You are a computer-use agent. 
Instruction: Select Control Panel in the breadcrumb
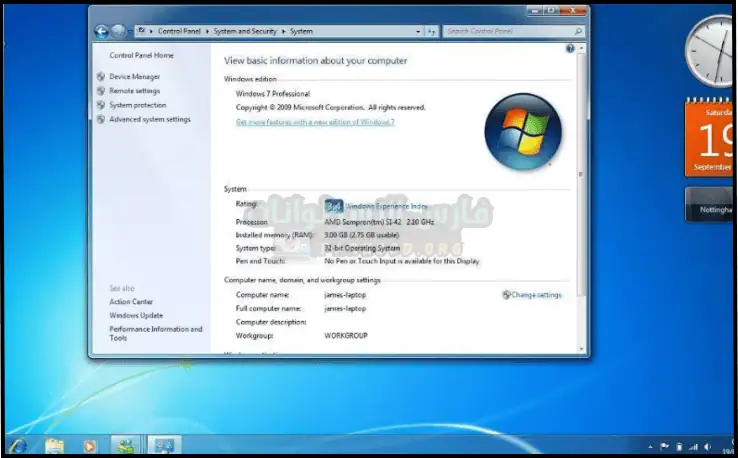click(x=181, y=31)
